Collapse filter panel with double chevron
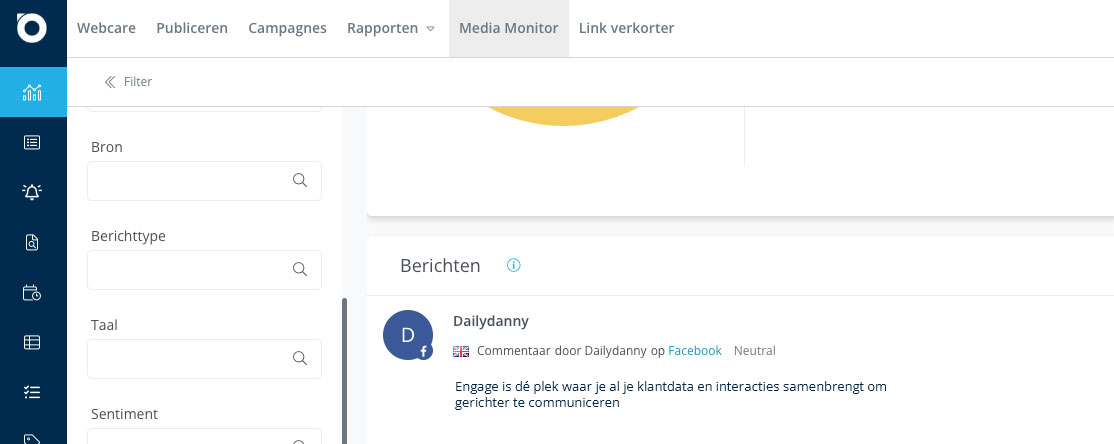Screen dimensions: 1114x444 pos(109,82)
